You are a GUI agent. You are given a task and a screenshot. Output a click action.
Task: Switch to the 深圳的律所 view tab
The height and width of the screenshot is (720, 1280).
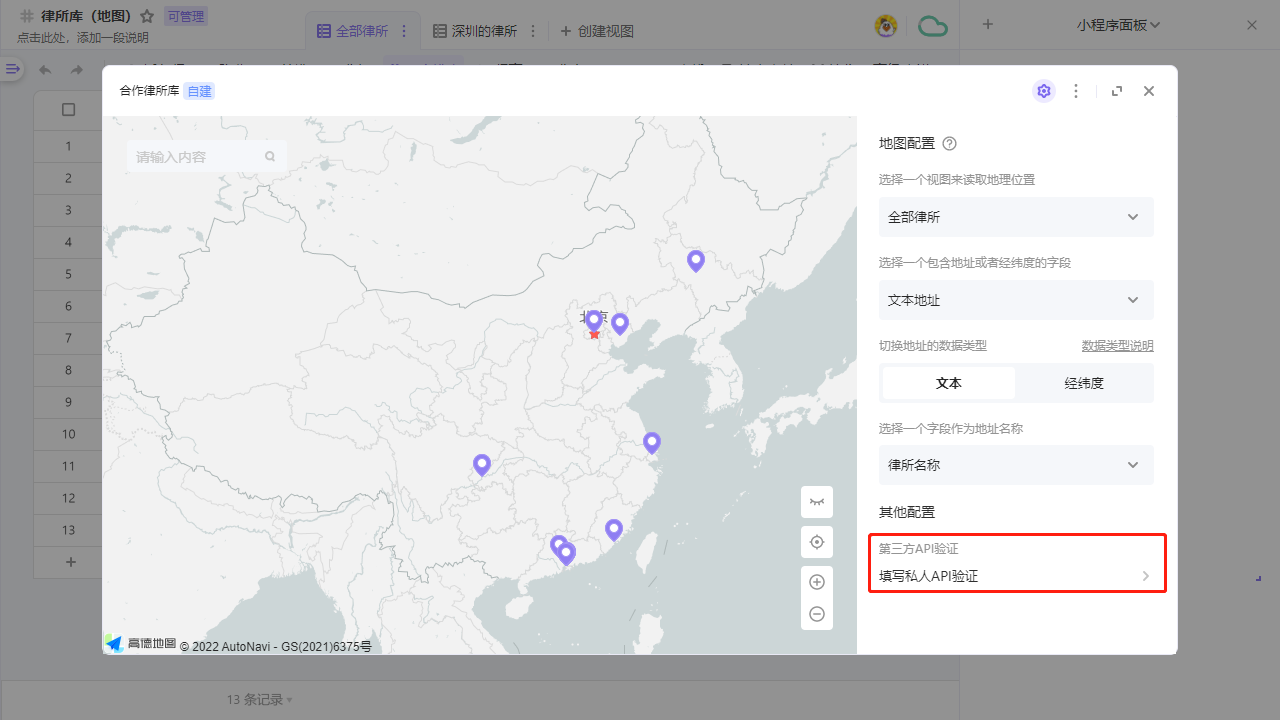(x=483, y=31)
